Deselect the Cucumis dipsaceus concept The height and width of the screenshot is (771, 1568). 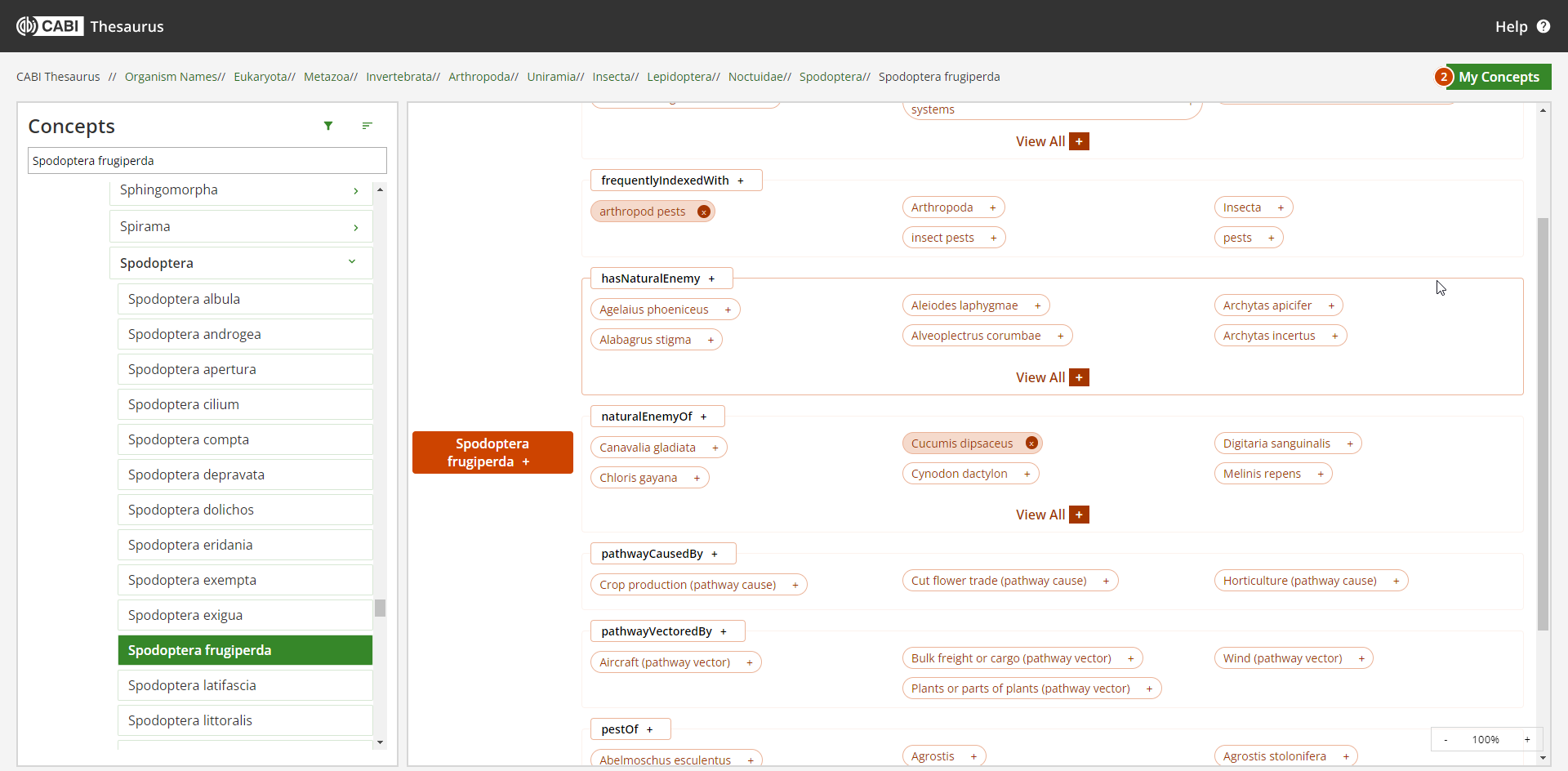(1031, 443)
